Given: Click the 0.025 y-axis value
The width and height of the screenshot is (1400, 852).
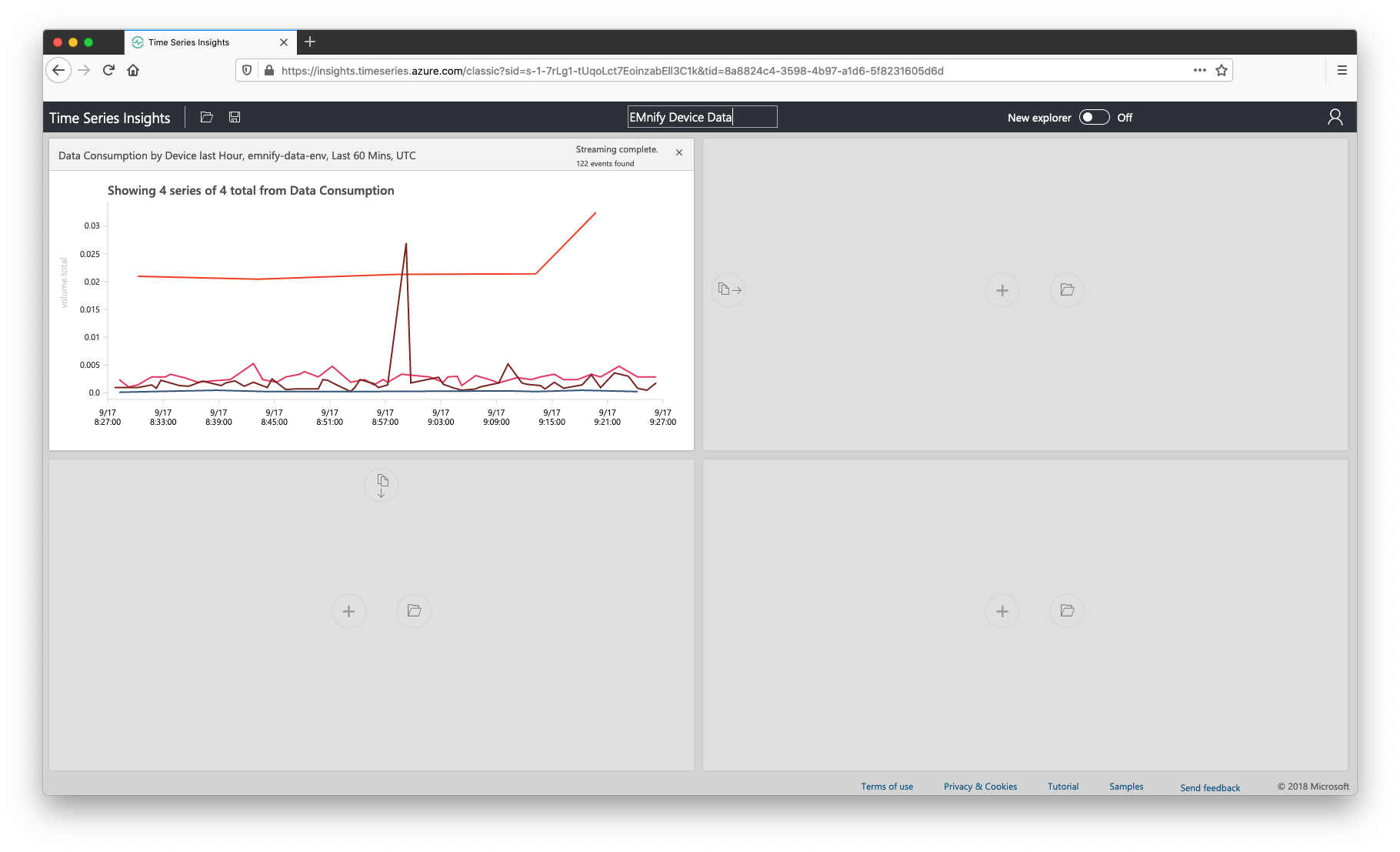Looking at the screenshot, I should click(x=90, y=254).
